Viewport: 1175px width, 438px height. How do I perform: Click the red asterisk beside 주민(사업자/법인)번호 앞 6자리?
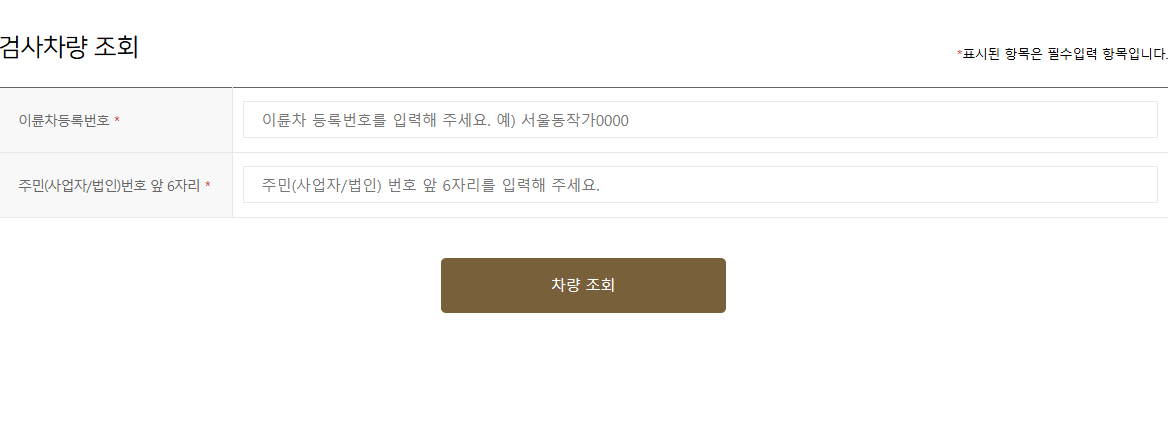[x=208, y=185]
